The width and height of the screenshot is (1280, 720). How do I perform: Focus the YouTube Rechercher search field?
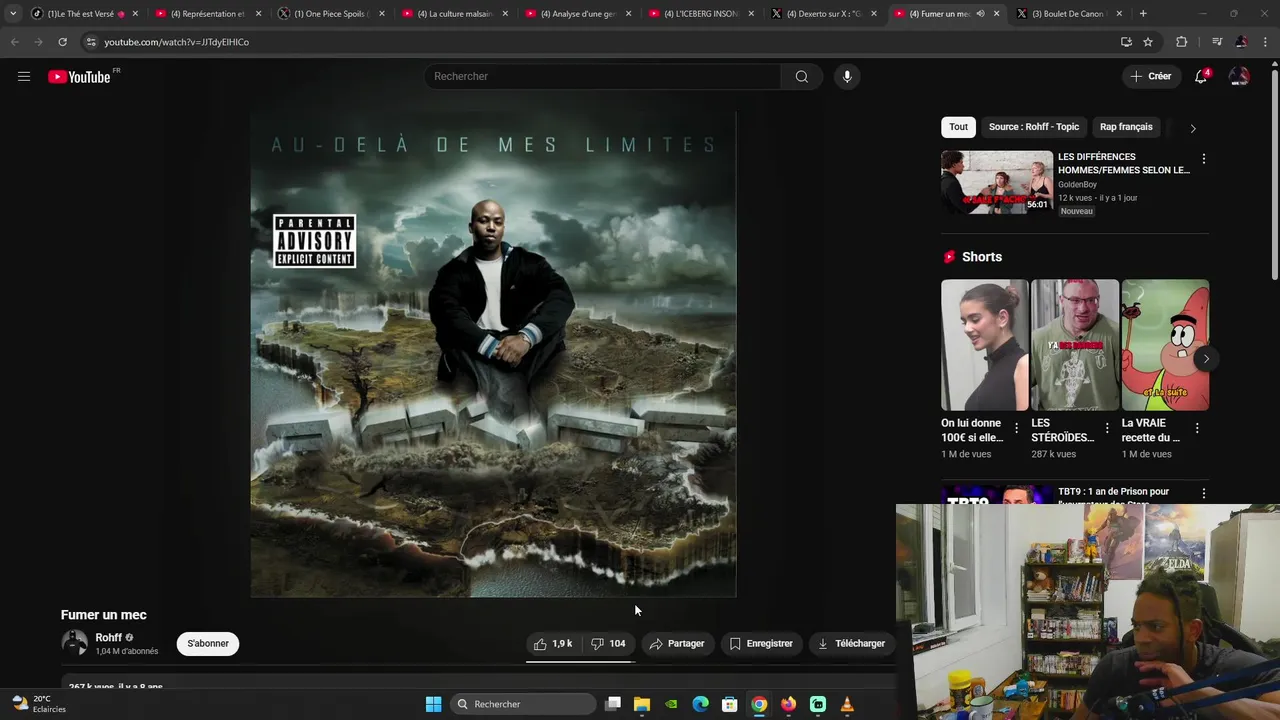(x=603, y=76)
